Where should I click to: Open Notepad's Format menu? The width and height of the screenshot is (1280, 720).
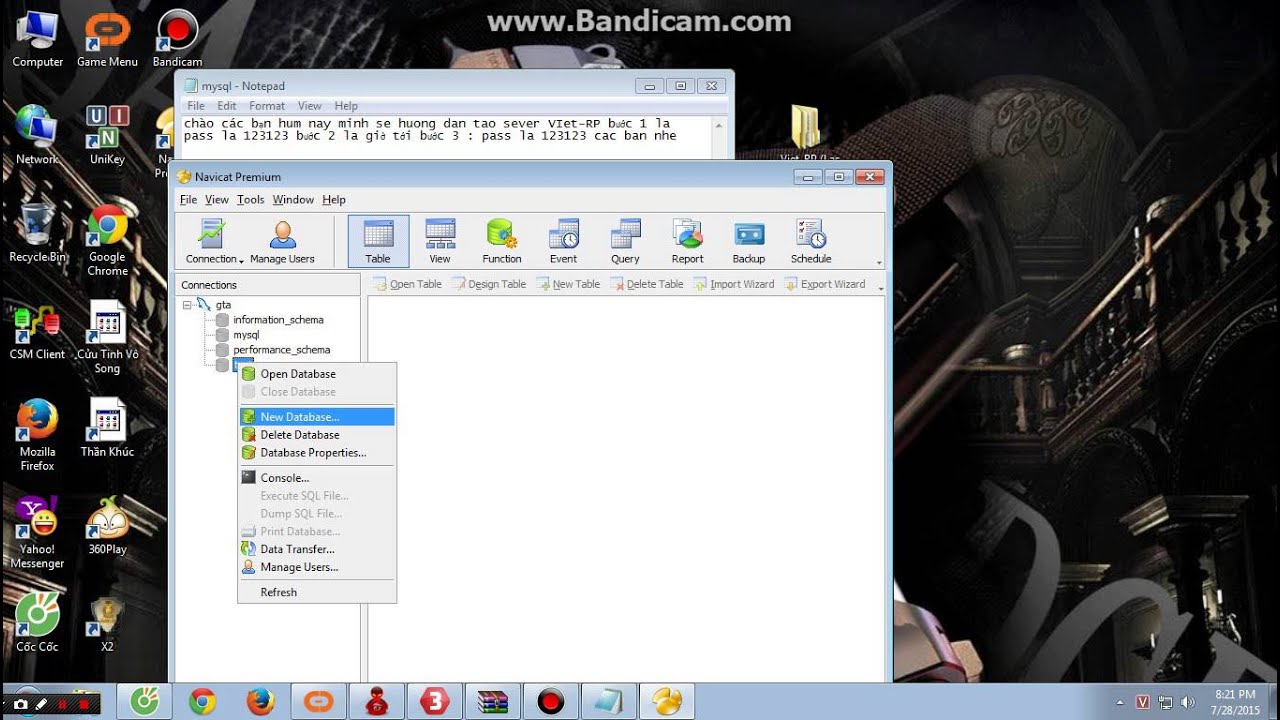267,106
